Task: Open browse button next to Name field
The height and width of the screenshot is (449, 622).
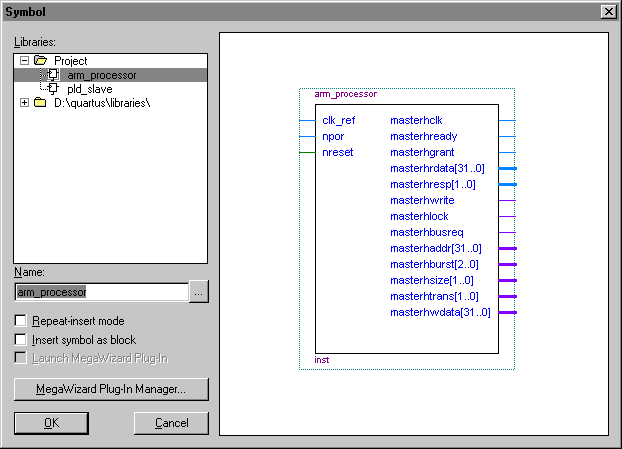Action: click(x=199, y=292)
